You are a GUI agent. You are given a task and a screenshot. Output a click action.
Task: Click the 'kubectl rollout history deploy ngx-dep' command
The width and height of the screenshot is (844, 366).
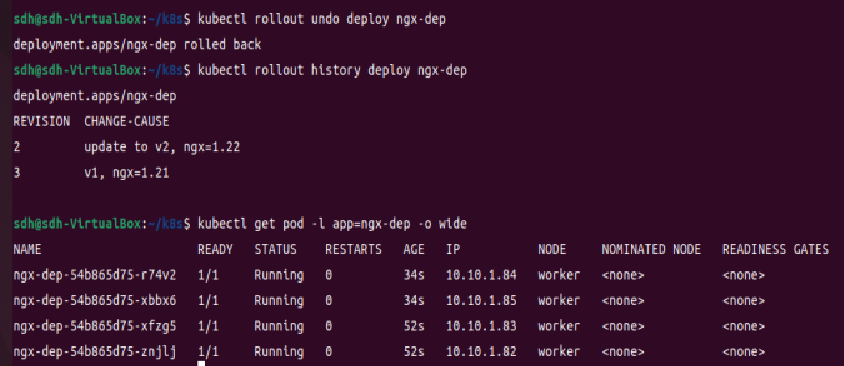[332, 71]
